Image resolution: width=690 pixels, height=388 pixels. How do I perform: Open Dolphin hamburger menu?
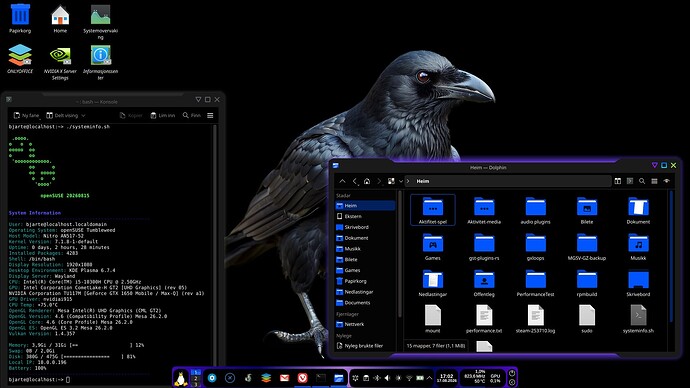[654, 181]
